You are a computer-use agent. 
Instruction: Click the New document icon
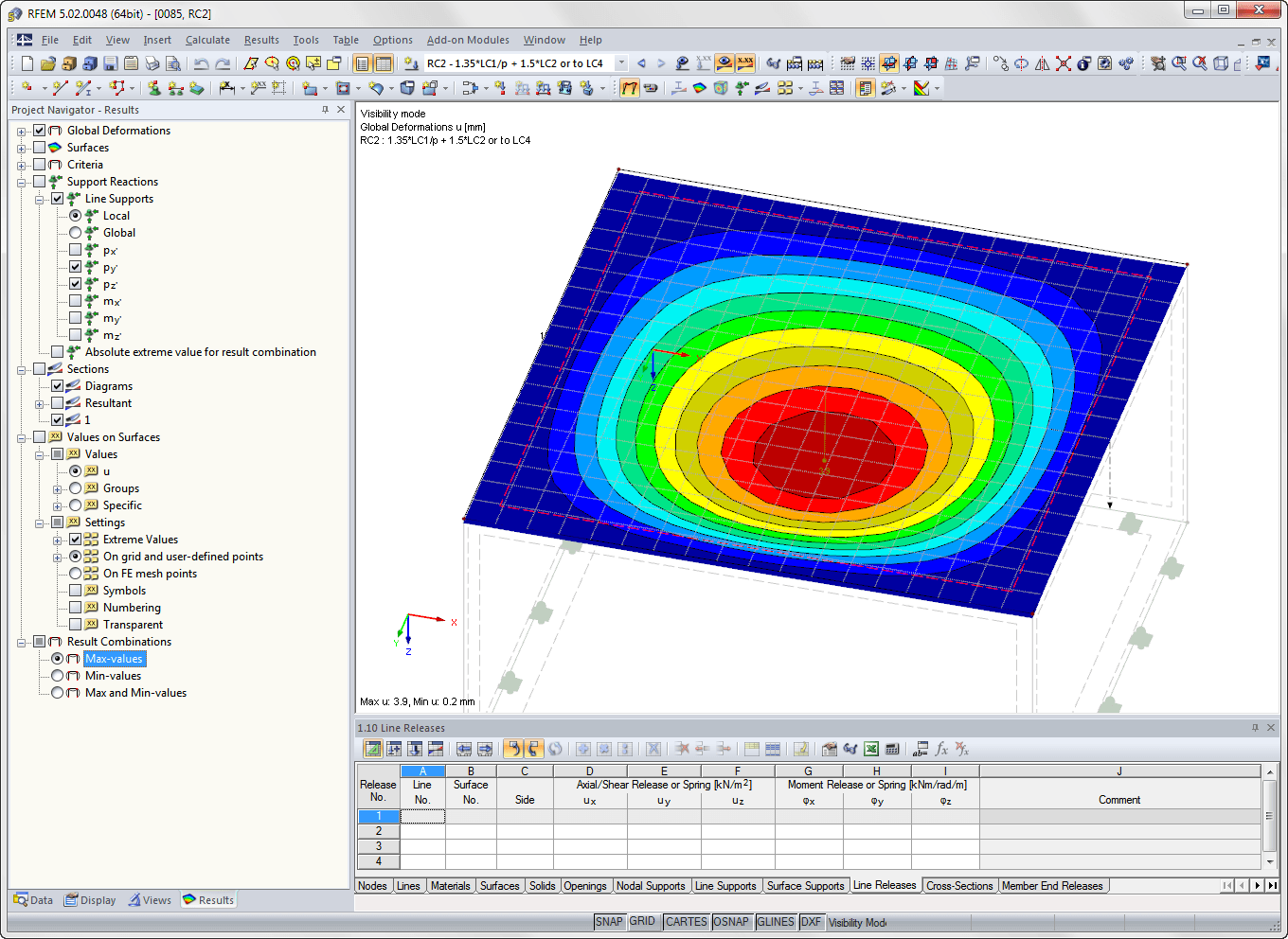point(27,63)
